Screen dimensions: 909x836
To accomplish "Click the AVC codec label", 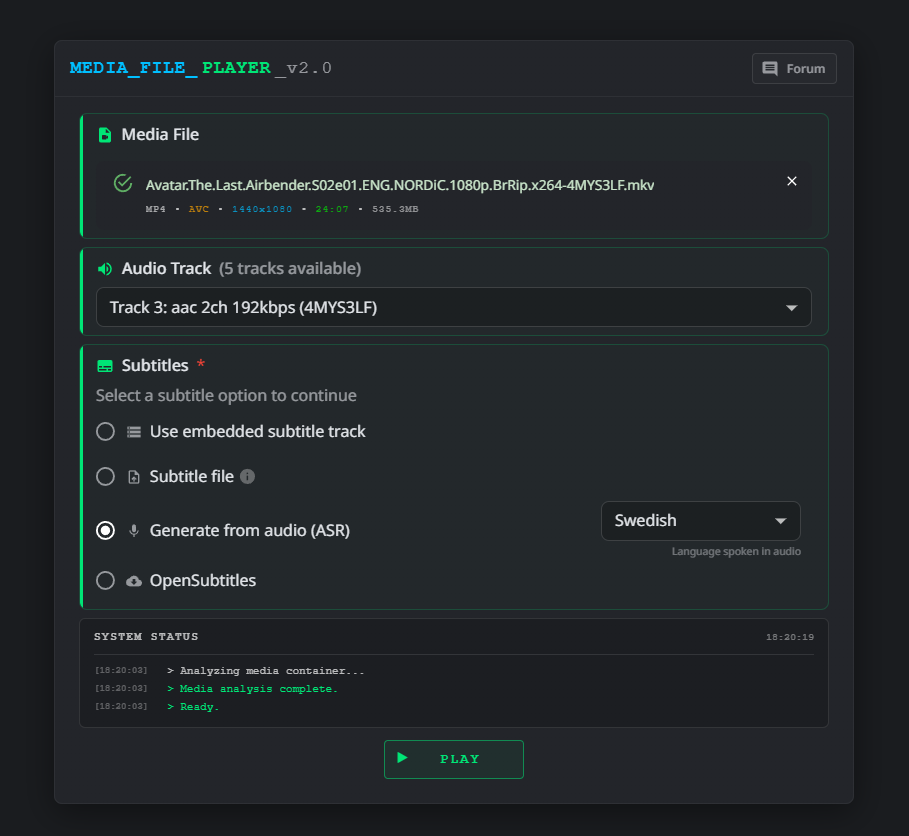I will pyautogui.click(x=198, y=209).
